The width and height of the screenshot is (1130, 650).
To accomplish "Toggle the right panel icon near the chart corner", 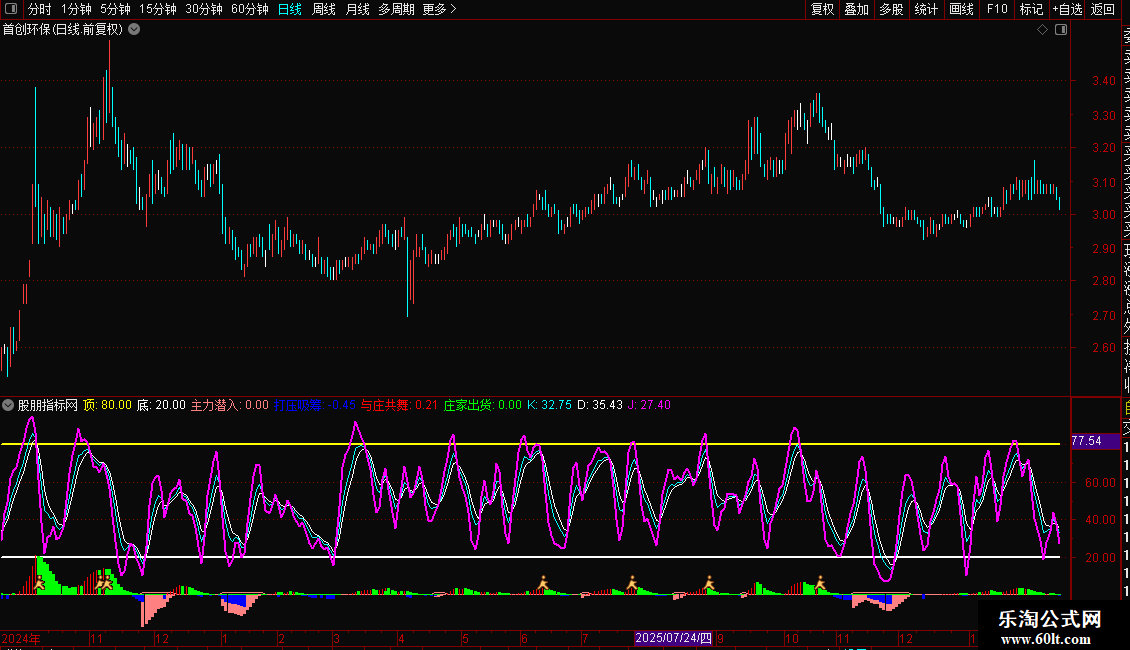I will point(1061,30).
